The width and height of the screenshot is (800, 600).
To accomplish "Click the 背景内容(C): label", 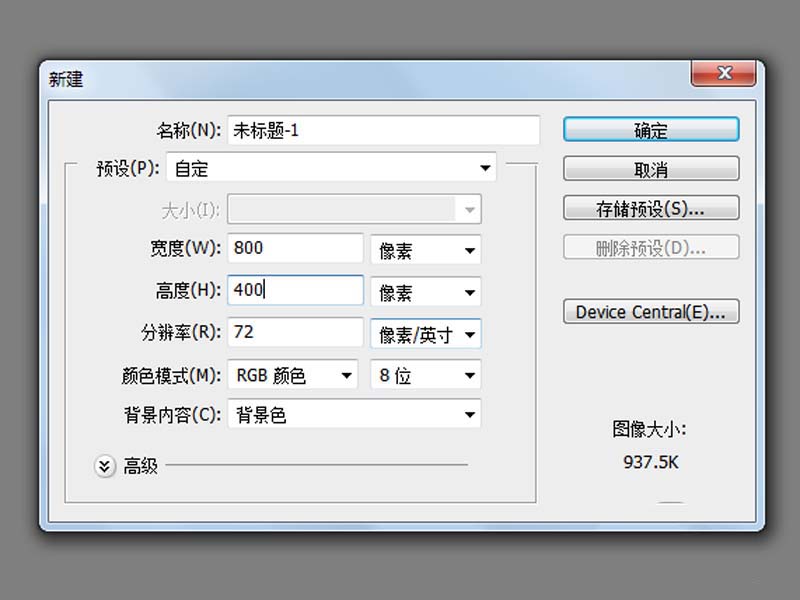I will pyautogui.click(x=172, y=414).
